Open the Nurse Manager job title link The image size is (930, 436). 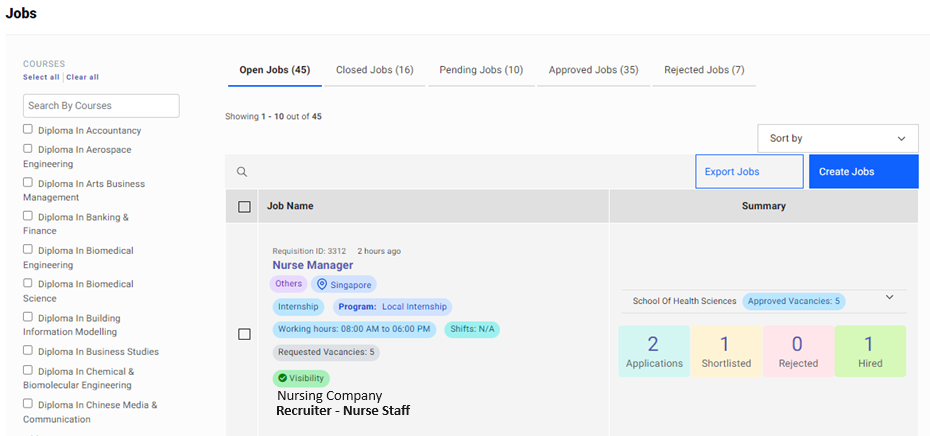(313, 265)
